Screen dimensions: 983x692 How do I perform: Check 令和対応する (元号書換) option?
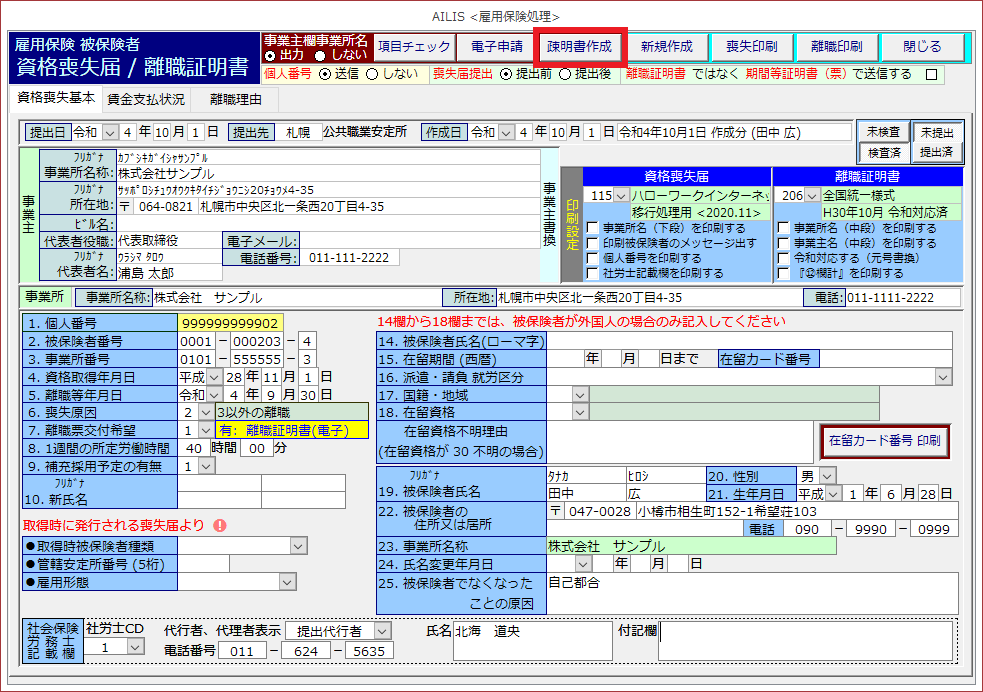(785, 258)
